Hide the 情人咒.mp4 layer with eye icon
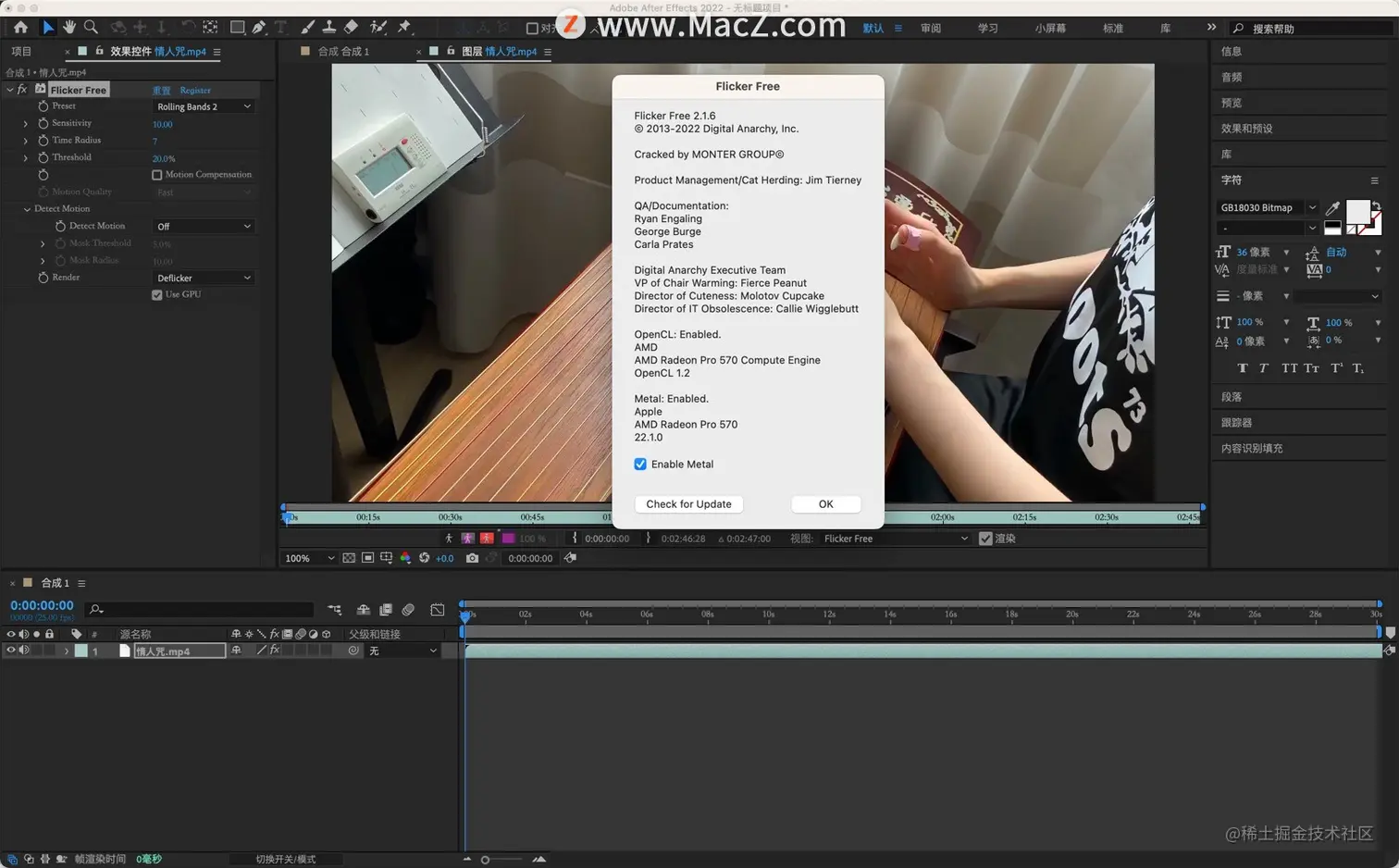 (x=11, y=651)
